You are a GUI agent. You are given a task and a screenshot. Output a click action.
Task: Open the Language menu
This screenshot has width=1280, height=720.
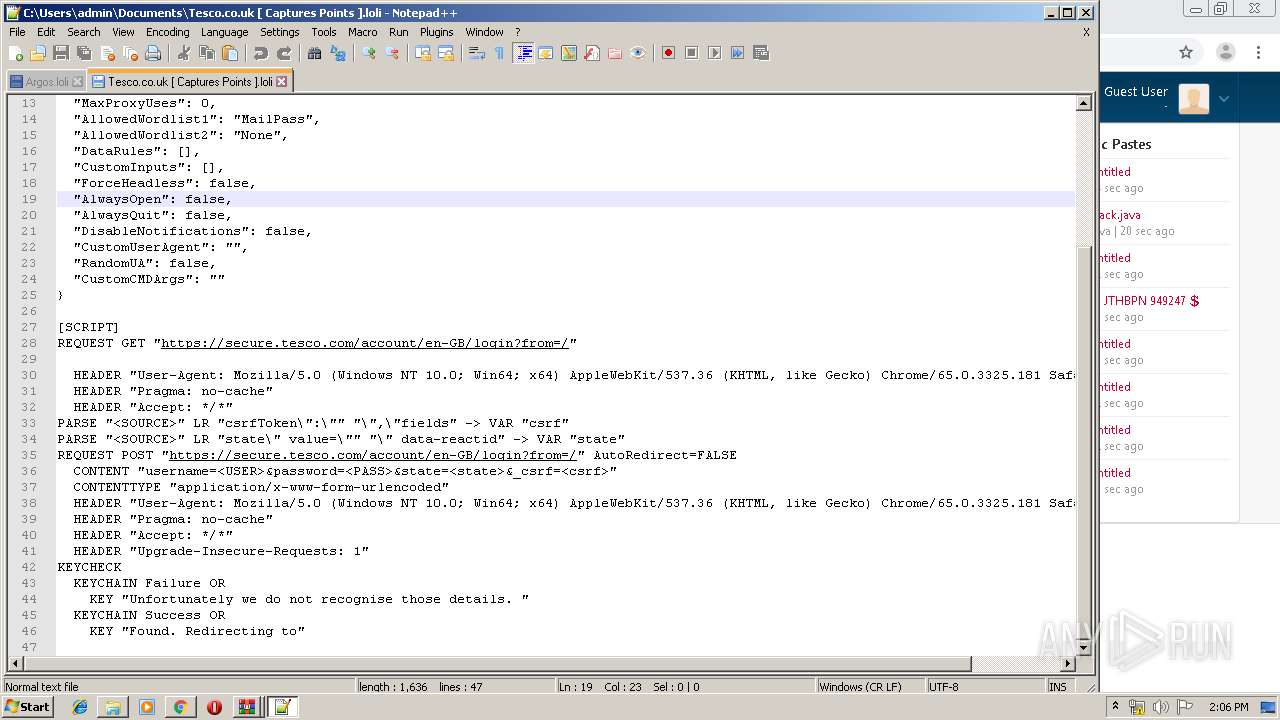pyautogui.click(x=224, y=32)
